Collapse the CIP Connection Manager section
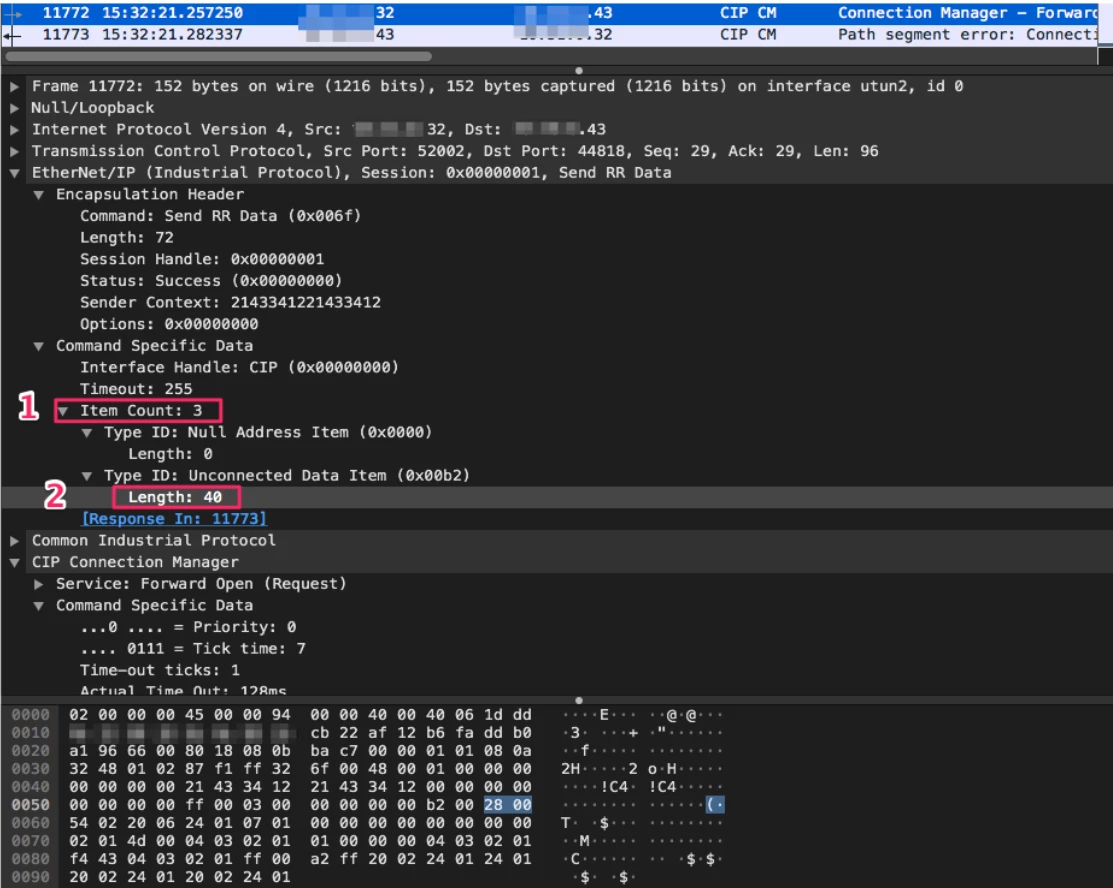 (14, 562)
